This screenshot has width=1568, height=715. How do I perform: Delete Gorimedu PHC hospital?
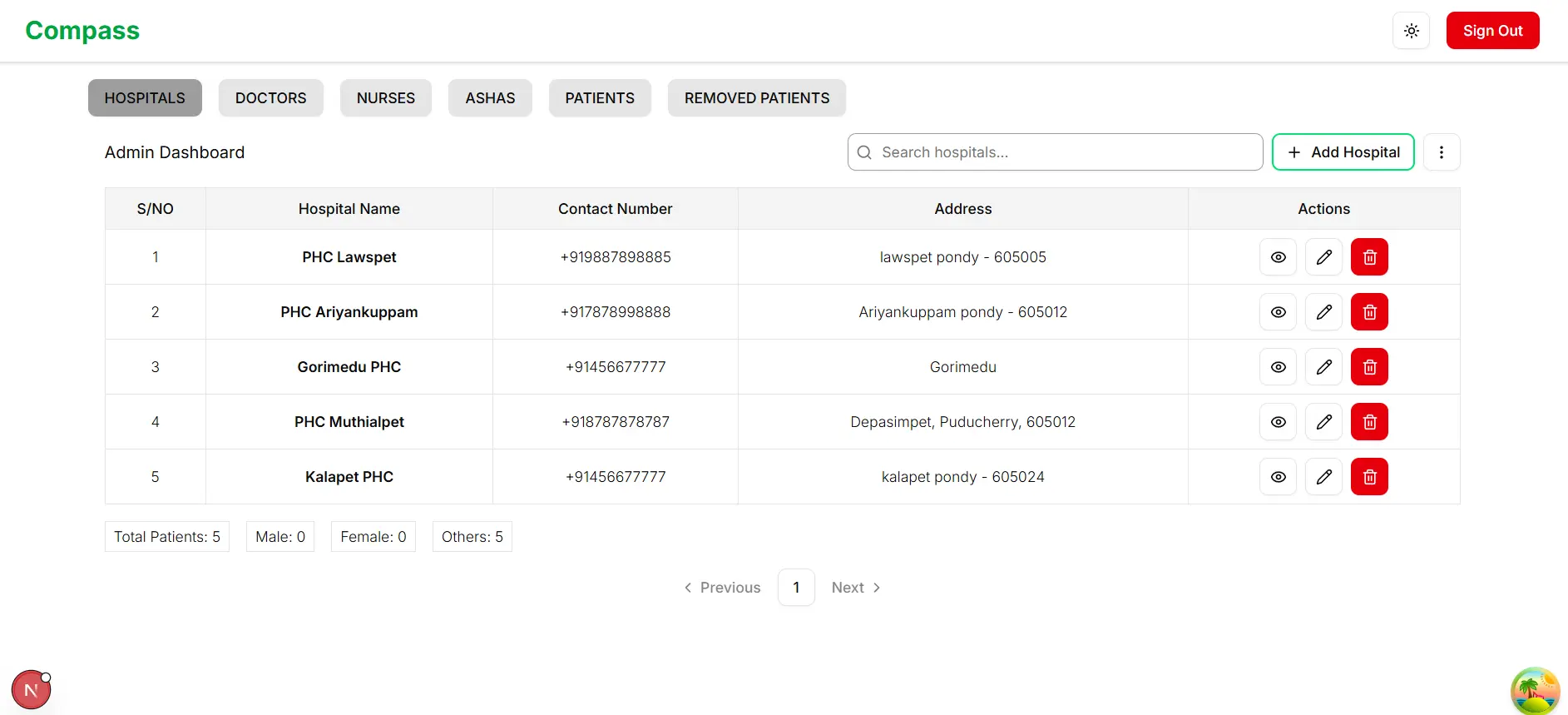[x=1370, y=367]
